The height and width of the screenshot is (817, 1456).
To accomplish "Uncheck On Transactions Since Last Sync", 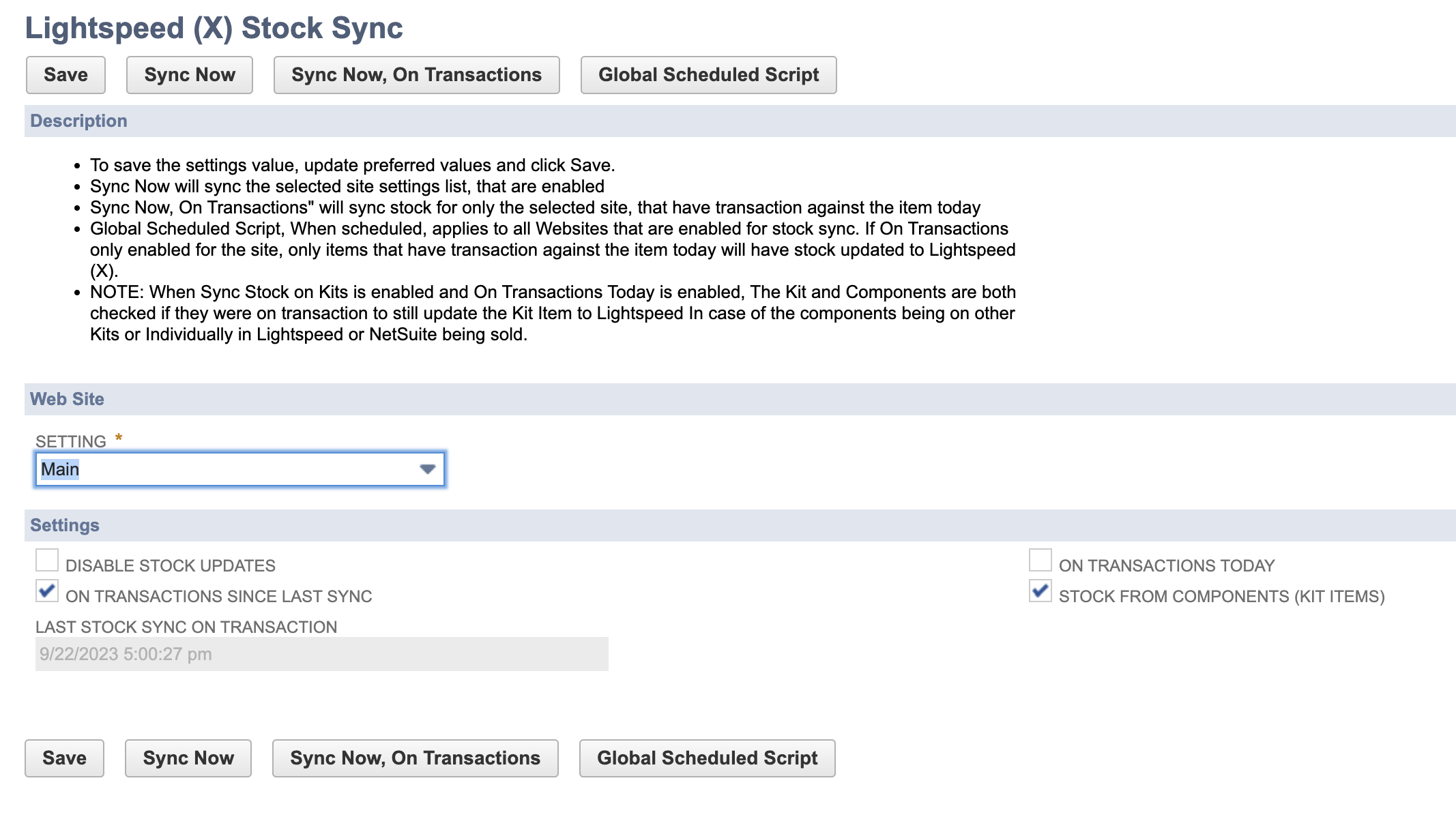I will click(47, 591).
